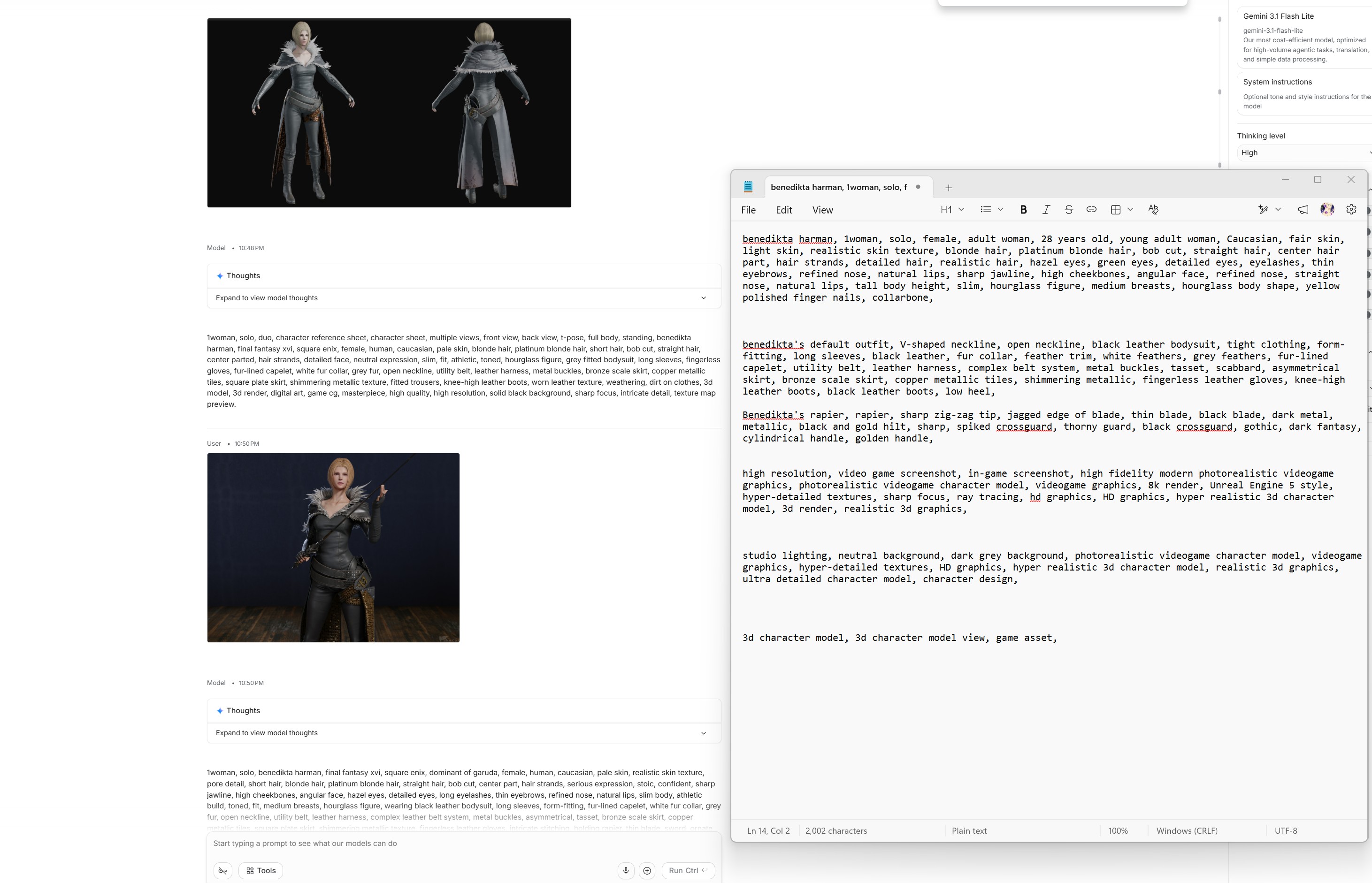Click the megaphone feedback icon in Notepad

(1303, 210)
